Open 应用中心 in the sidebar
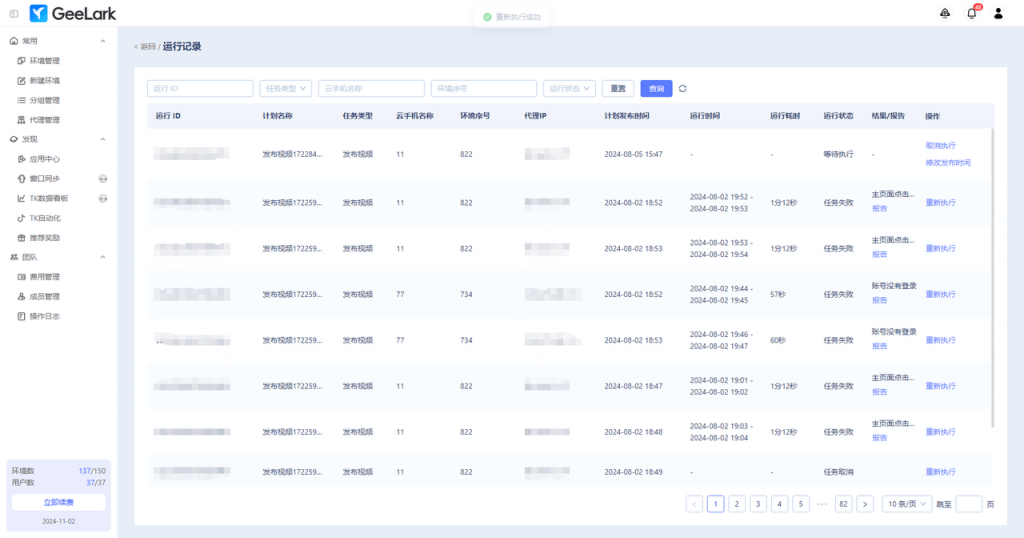The width and height of the screenshot is (1024, 538). pos(44,159)
